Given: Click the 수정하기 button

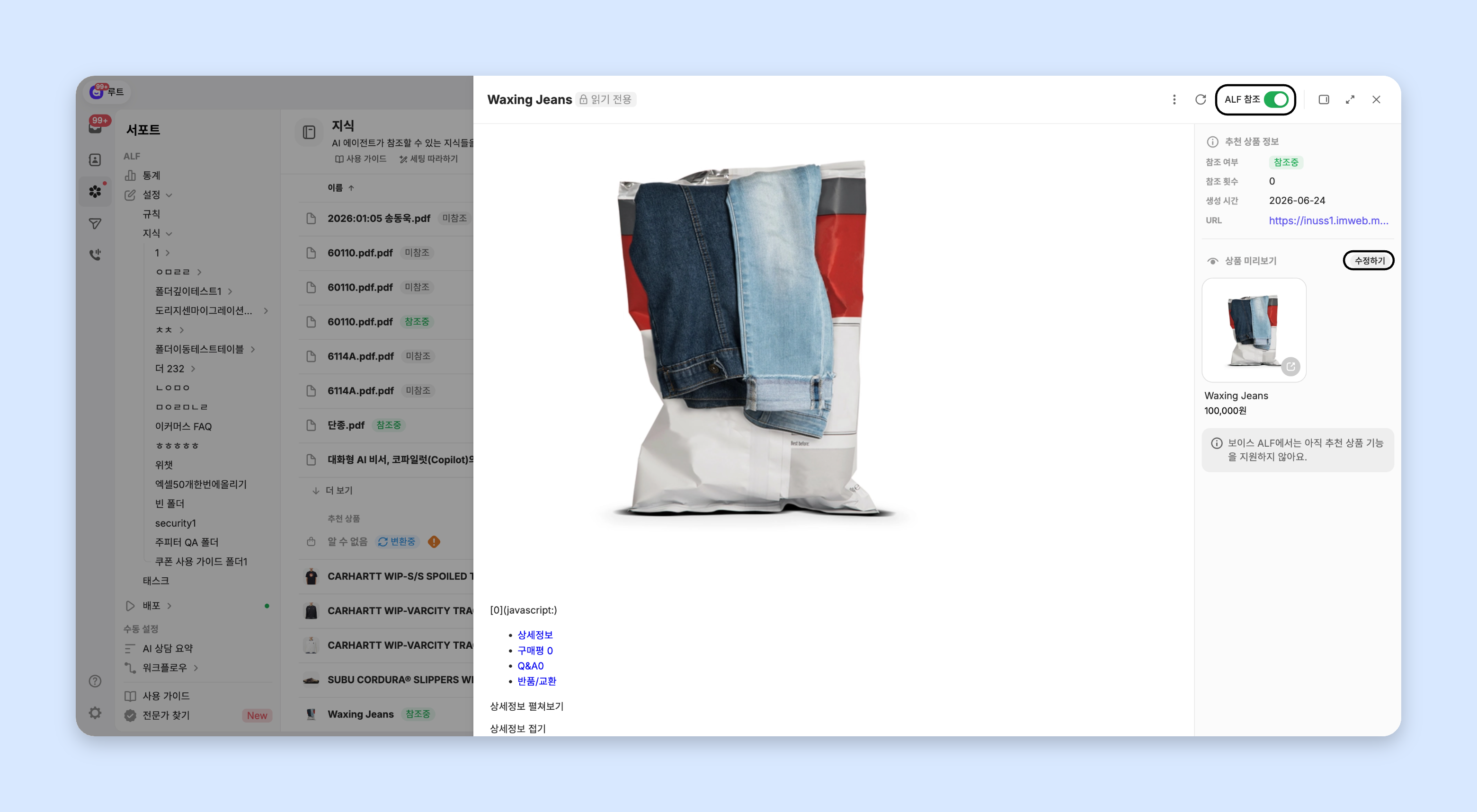Looking at the screenshot, I should pos(1369,261).
